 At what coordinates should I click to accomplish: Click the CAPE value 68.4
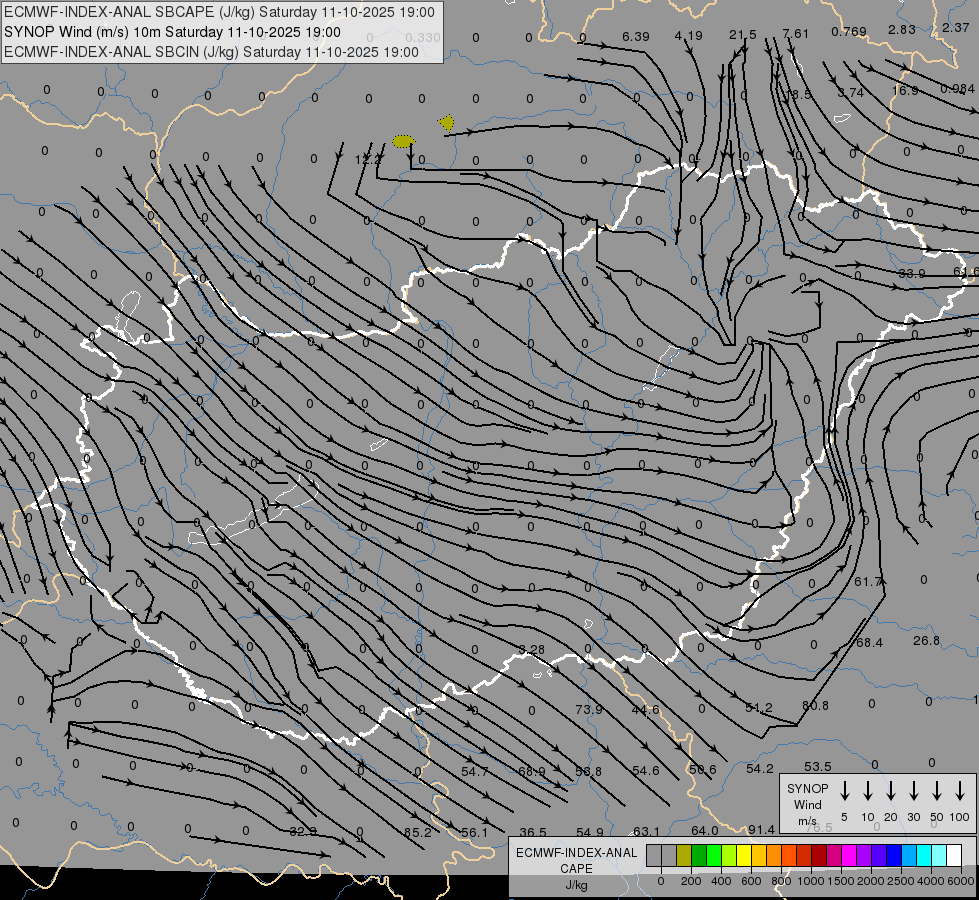(869, 643)
